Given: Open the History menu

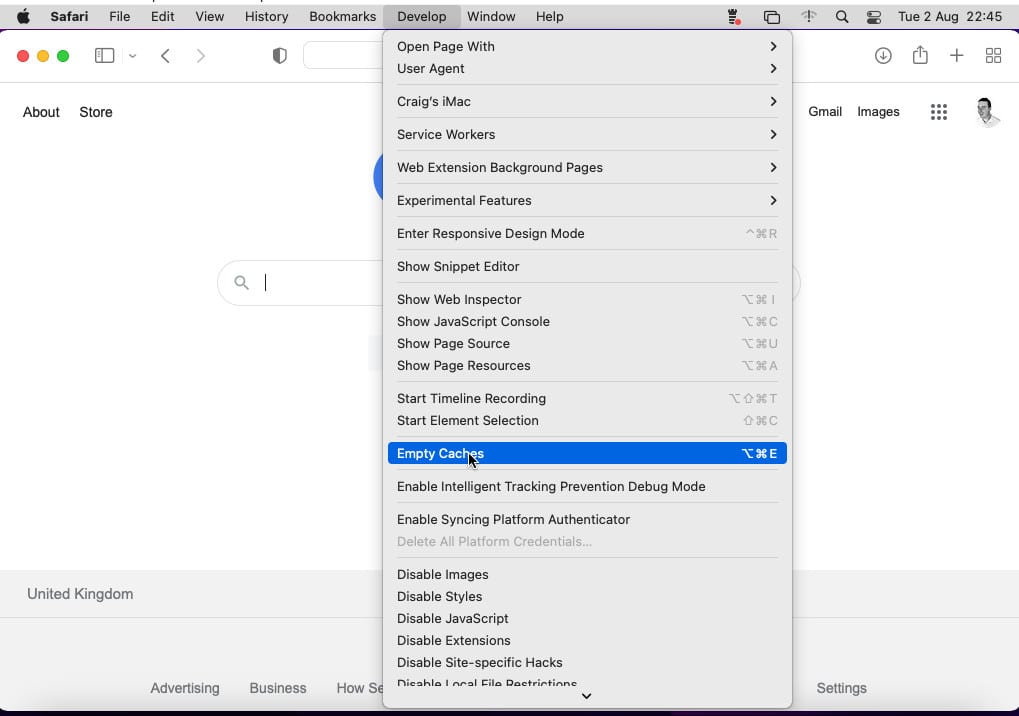Looking at the screenshot, I should coord(266,17).
